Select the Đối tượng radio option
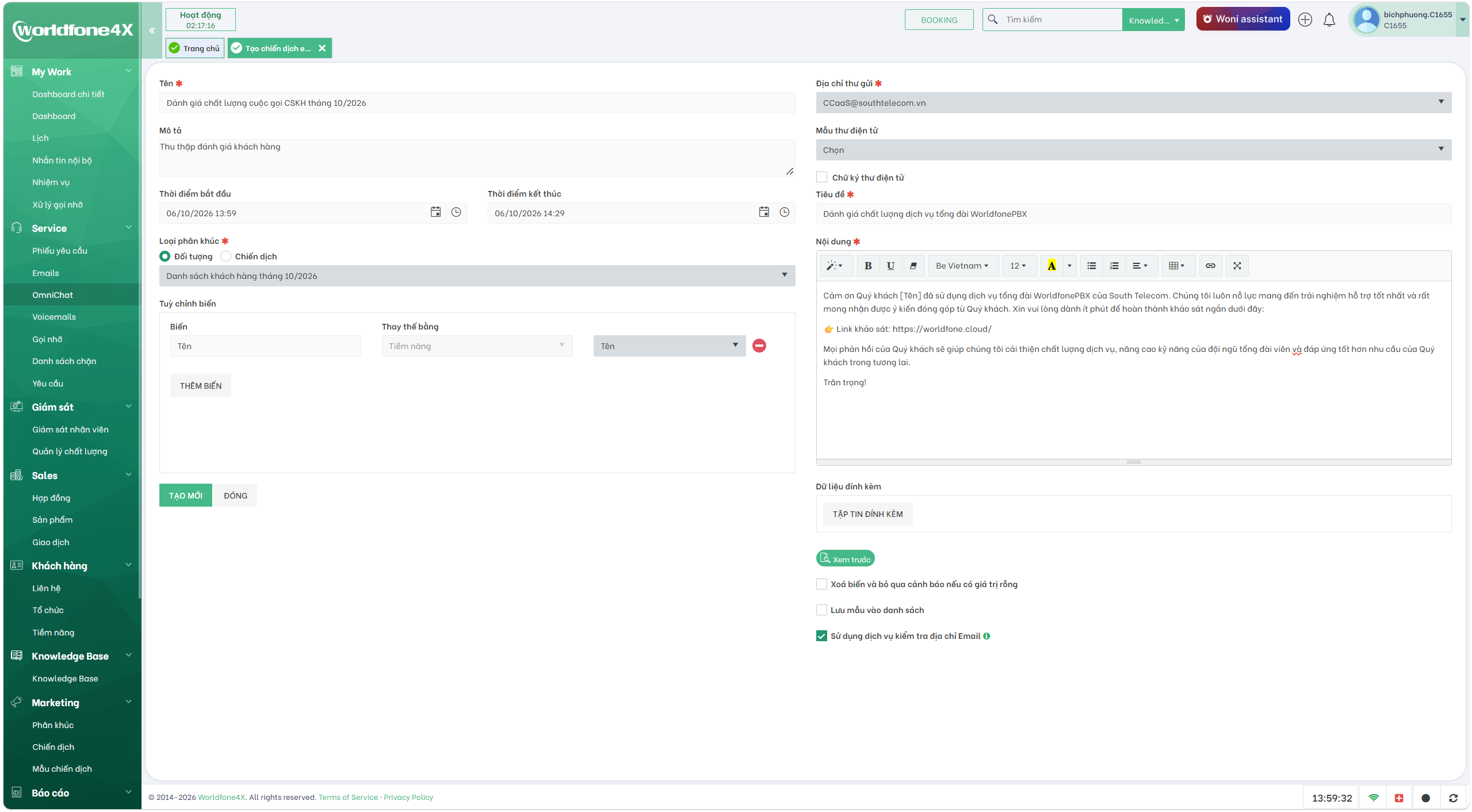The width and height of the screenshot is (1472, 812). 165,256
